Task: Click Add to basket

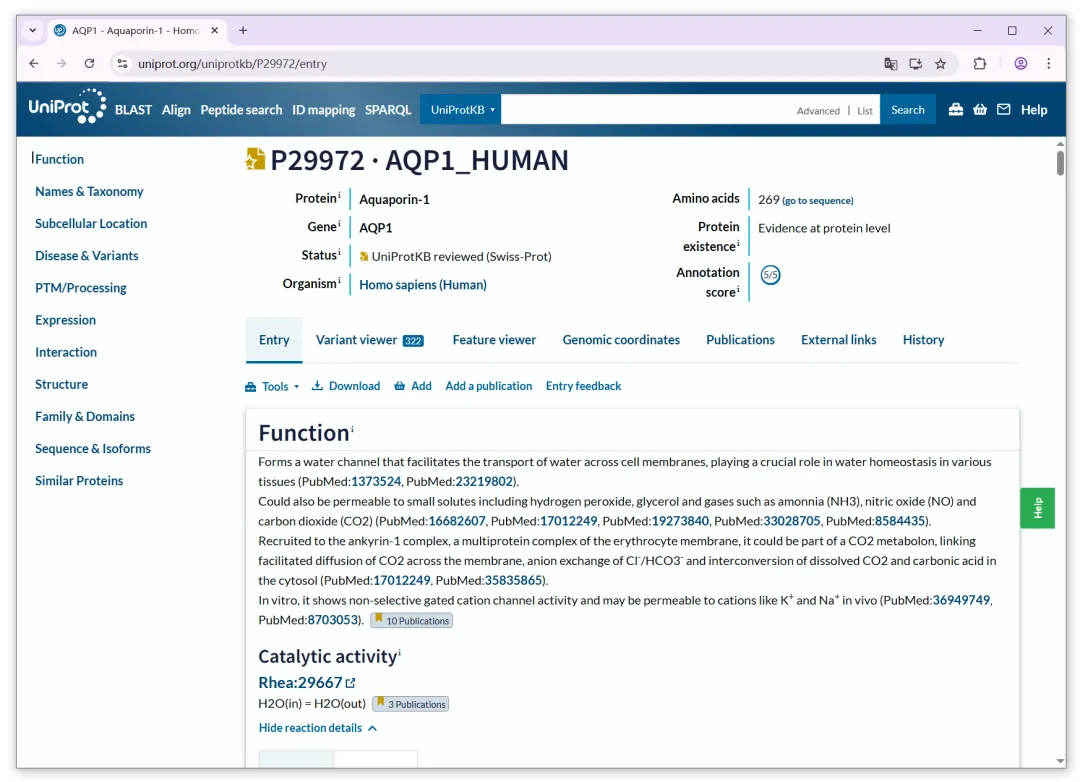Action: click(413, 386)
